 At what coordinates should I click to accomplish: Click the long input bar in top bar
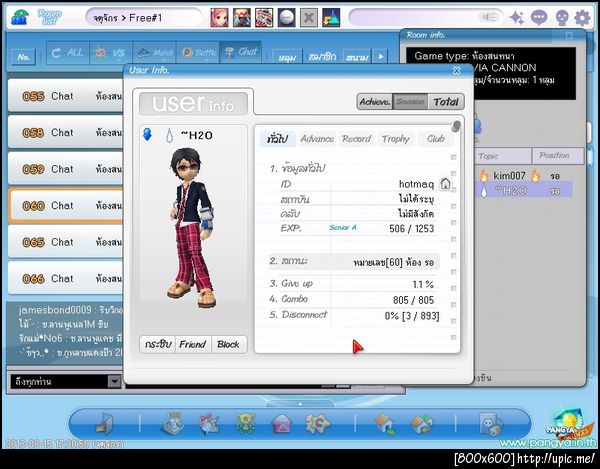click(426, 17)
